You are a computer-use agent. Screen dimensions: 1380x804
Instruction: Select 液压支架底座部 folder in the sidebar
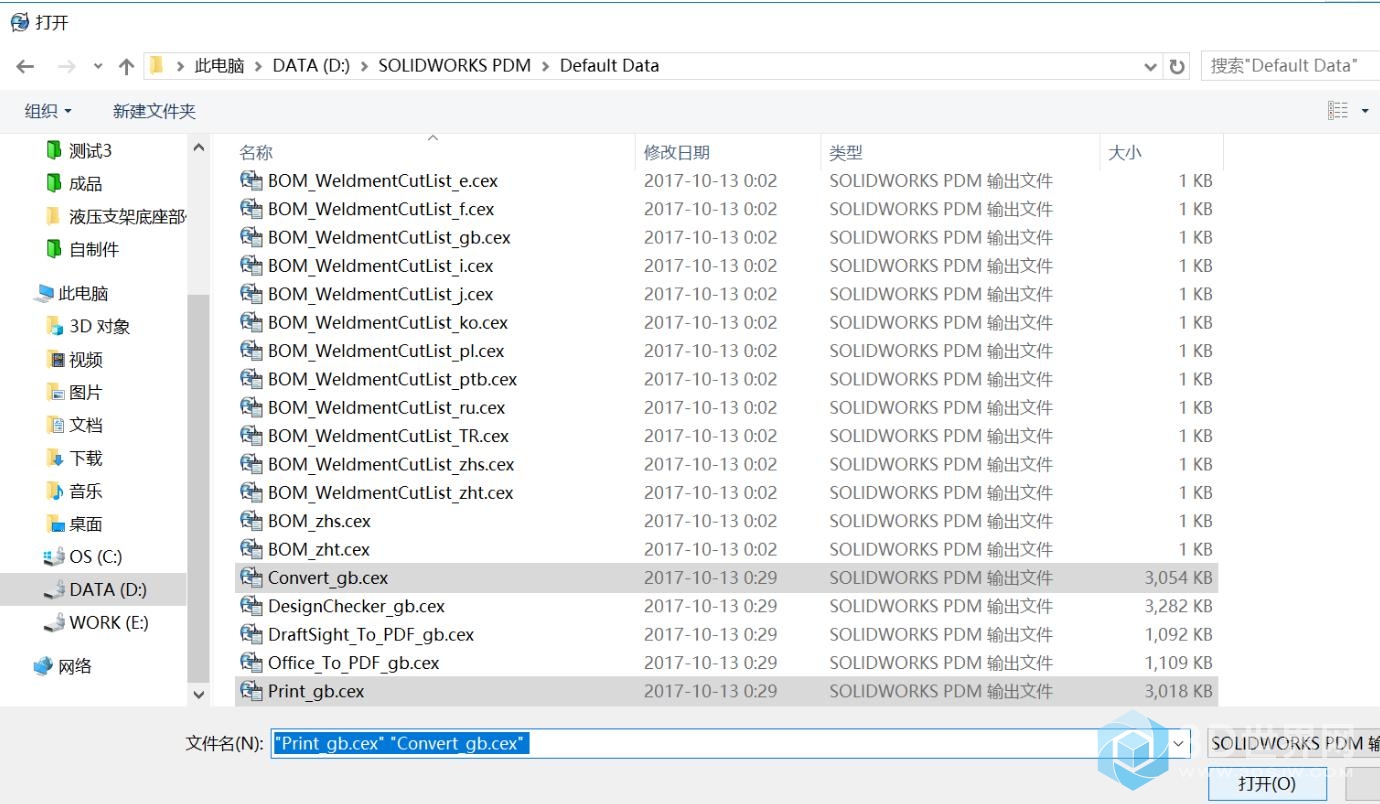pos(116,216)
